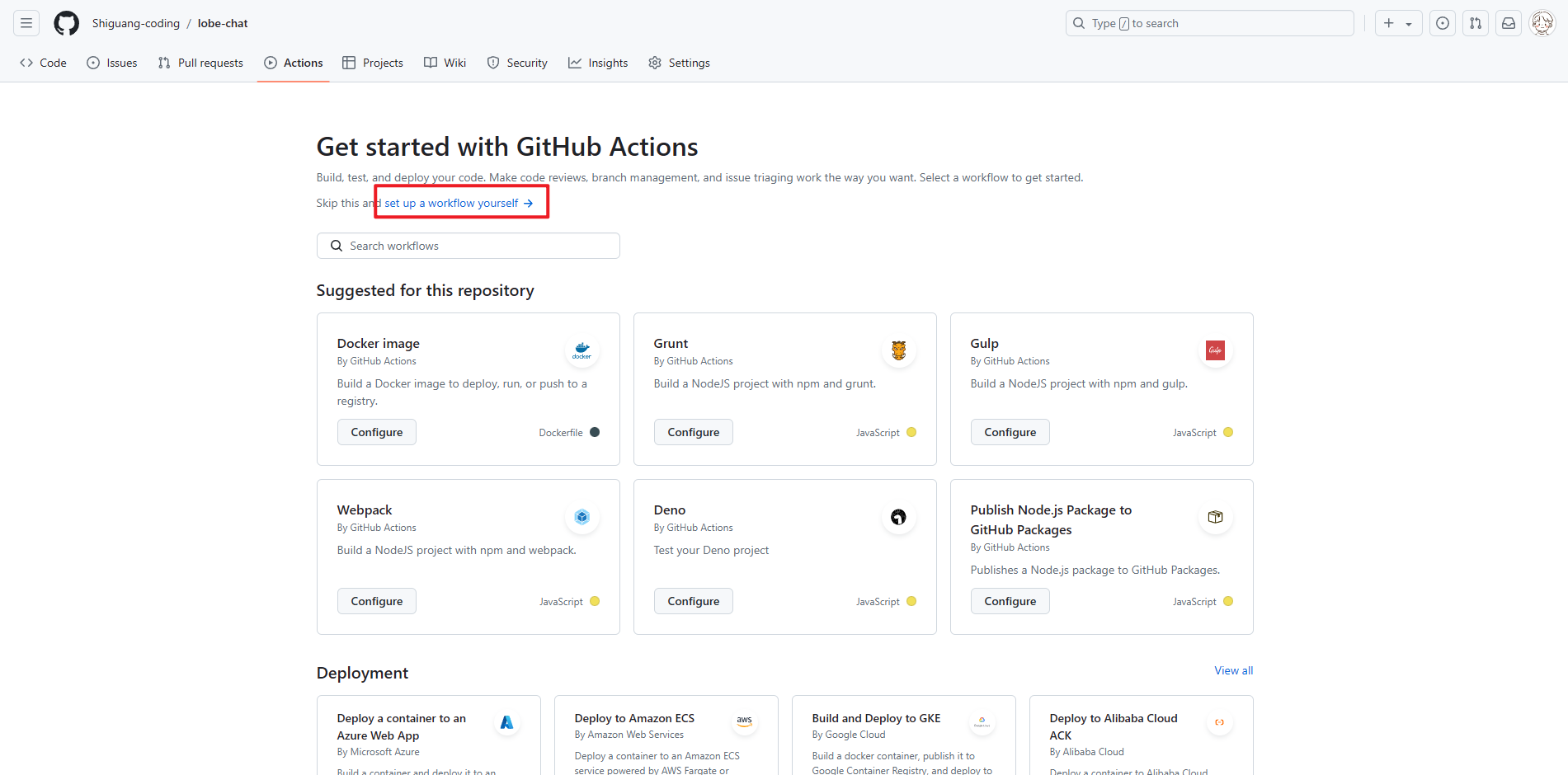This screenshot has height=775, width=1568.
Task: Click the Deno card title
Action: [x=670, y=510]
